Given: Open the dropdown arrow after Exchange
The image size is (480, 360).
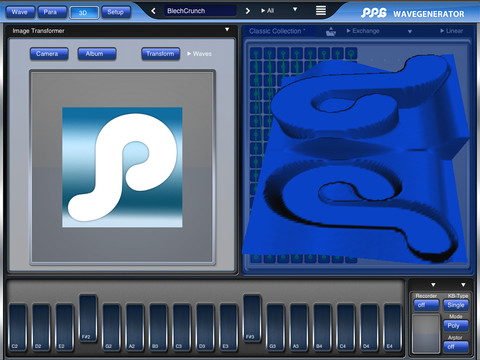Looking at the screenshot, I should tap(410, 32).
